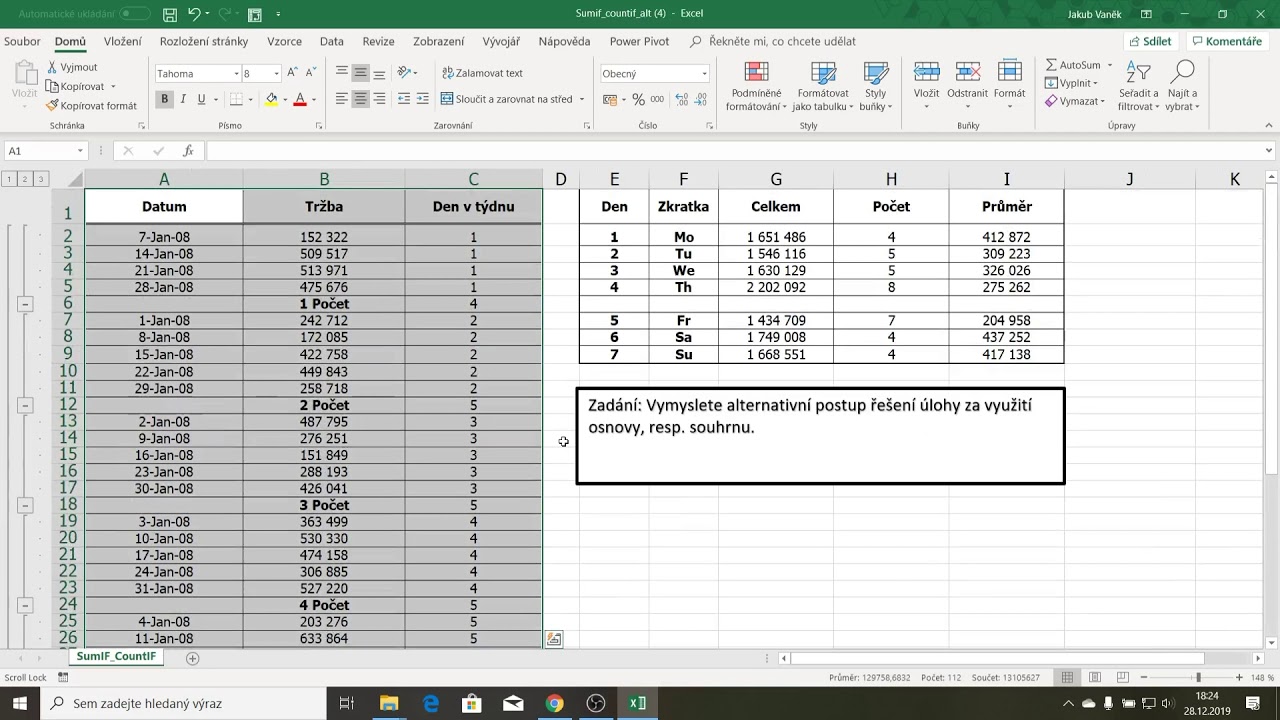The height and width of the screenshot is (720, 1280).
Task: Click the Komentáře comments button
Action: [x=1226, y=42]
